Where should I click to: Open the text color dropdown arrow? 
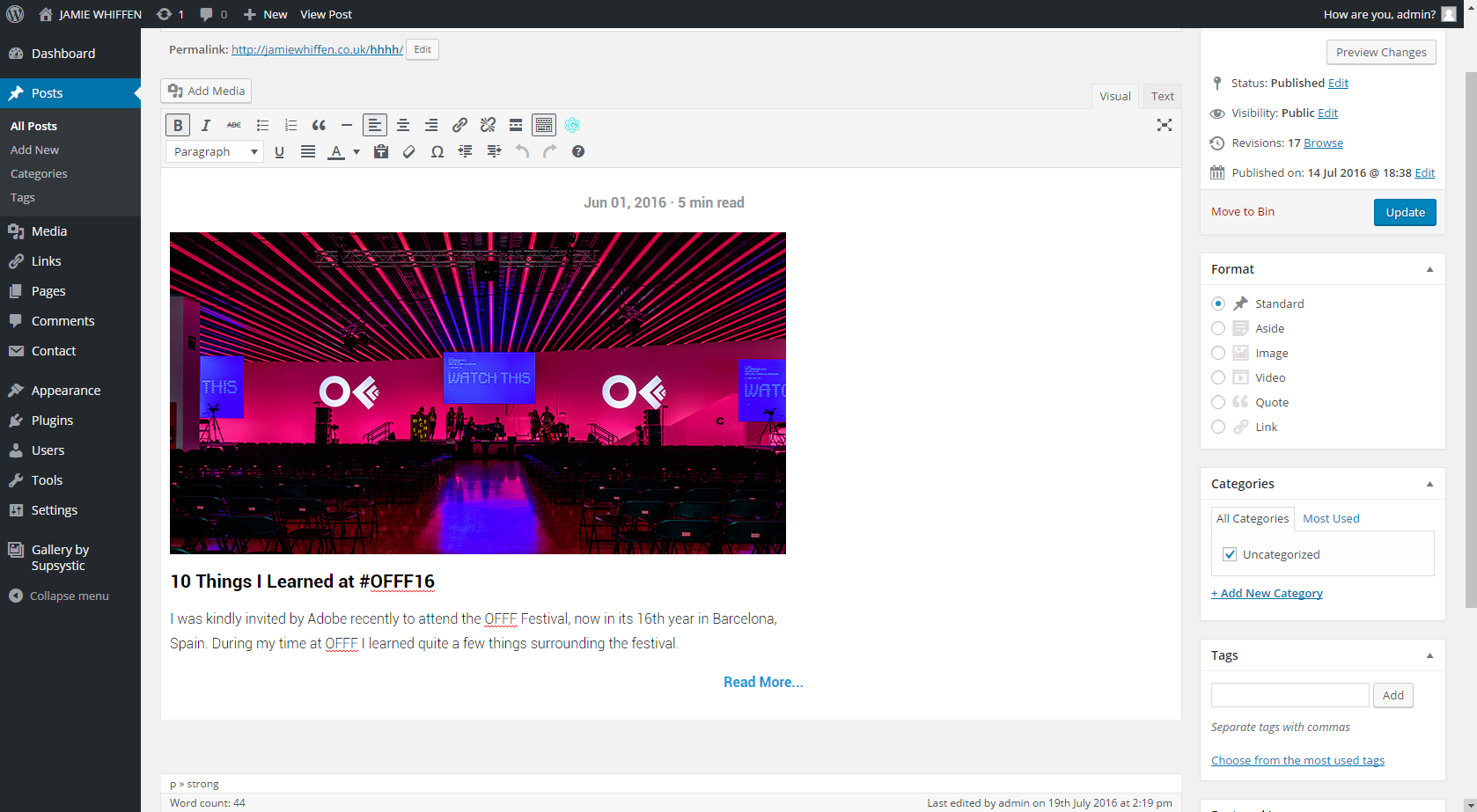point(356,151)
